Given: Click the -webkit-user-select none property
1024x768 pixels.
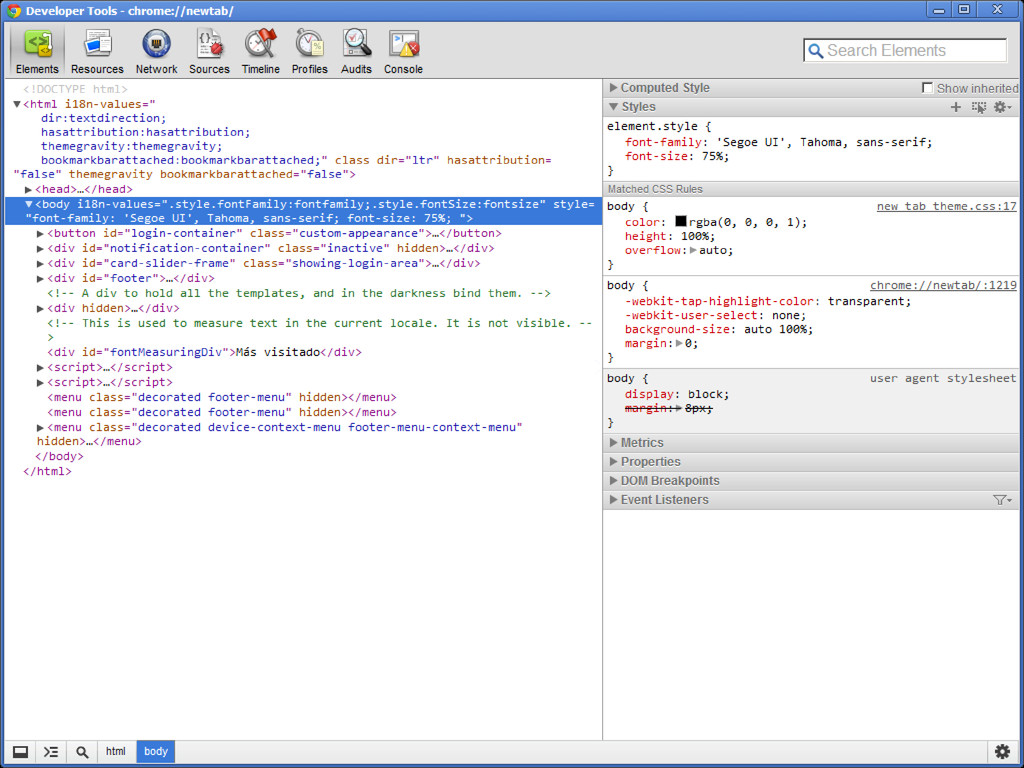Looking at the screenshot, I should point(715,315).
